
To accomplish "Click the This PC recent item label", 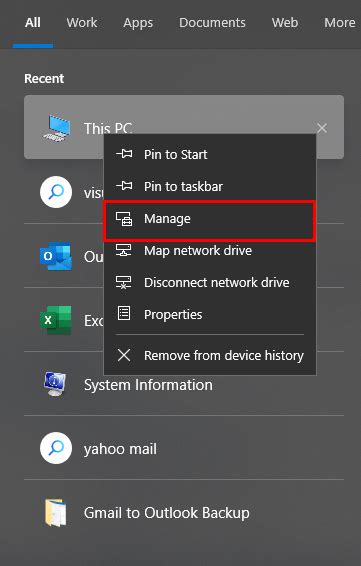I will coord(108,128).
